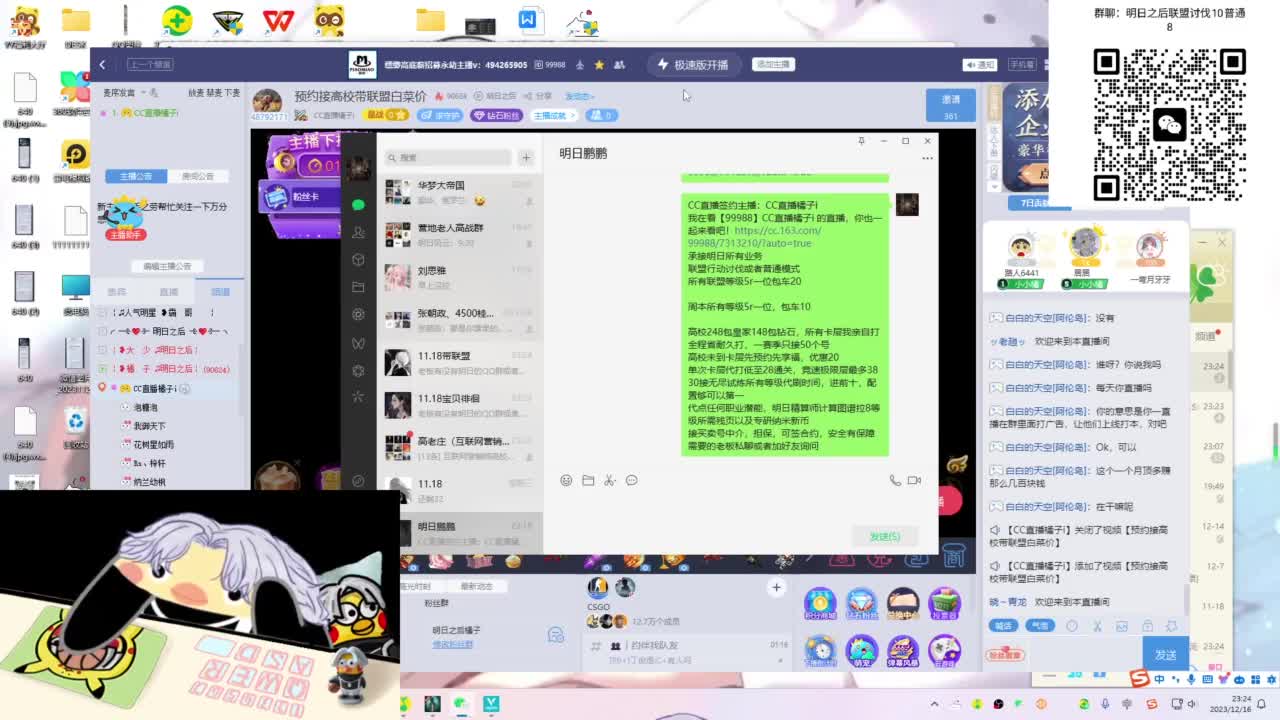
Task: Open WeChat chats icon in sidebar
Action: (358, 205)
